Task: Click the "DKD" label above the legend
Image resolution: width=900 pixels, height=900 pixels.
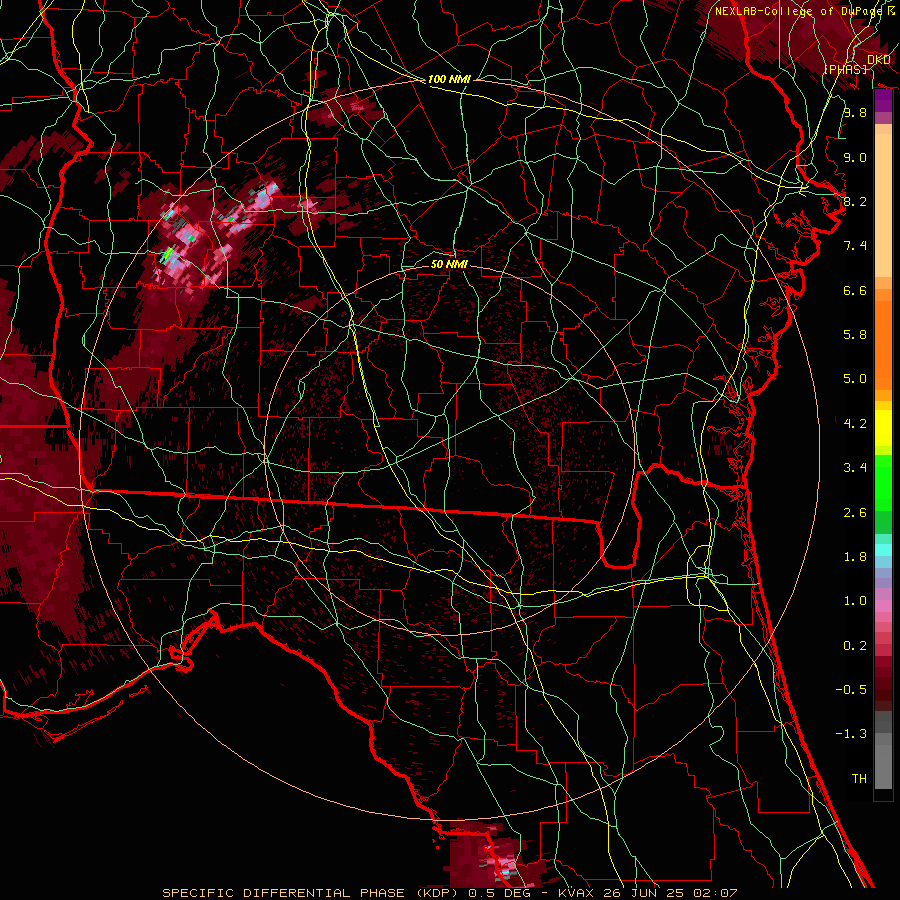Action: 879,60
